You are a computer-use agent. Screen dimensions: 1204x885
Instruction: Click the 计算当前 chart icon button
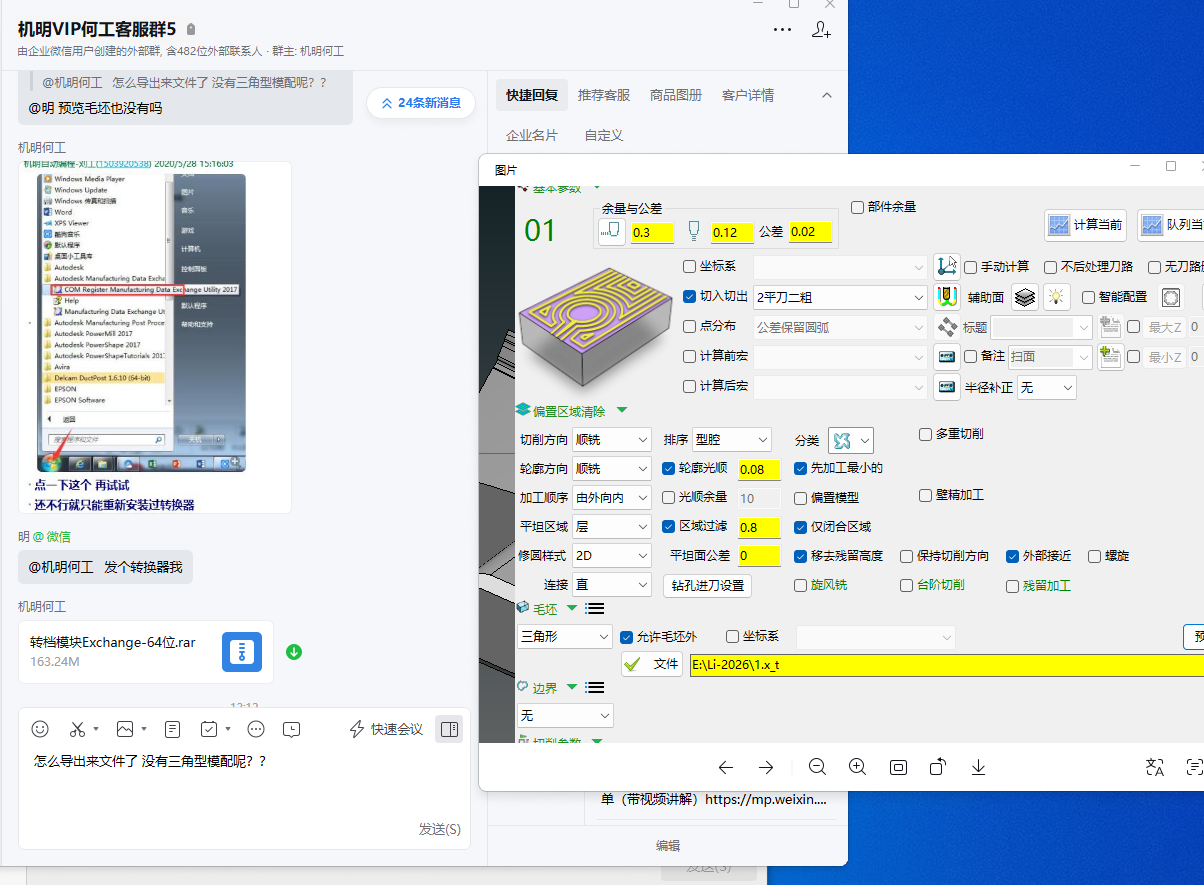(1085, 226)
